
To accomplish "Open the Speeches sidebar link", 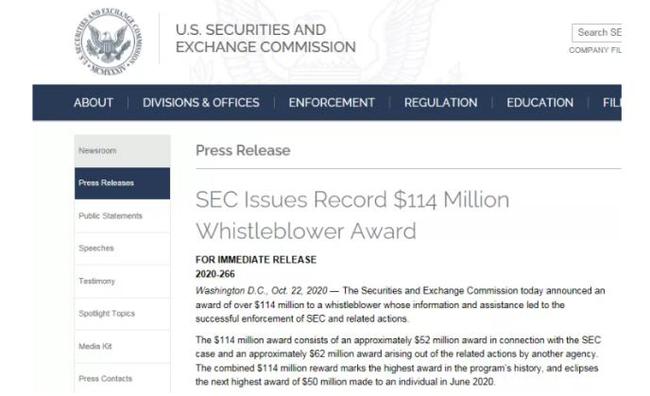I will coord(122,248).
